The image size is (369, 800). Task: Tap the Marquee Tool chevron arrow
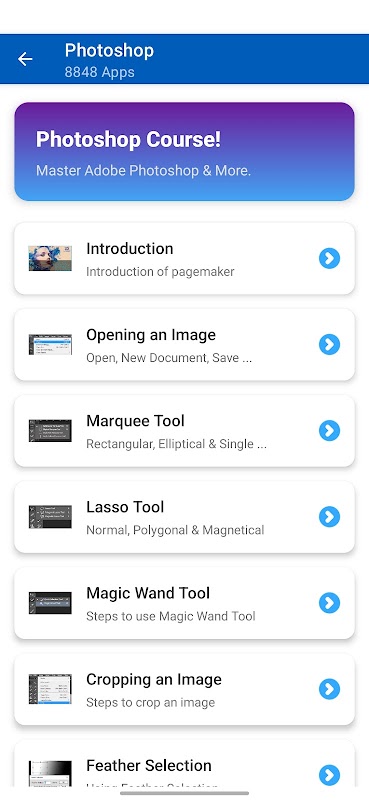click(x=329, y=431)
